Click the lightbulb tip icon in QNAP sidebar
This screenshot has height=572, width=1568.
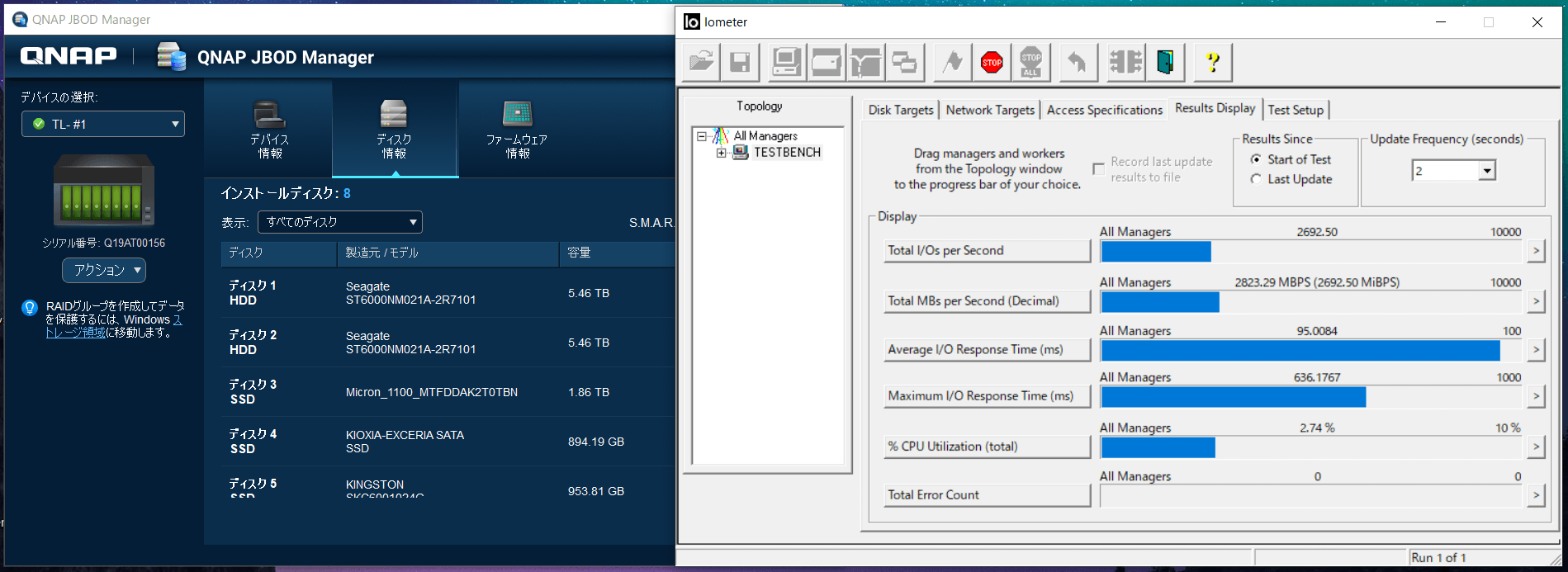[x=30, y=308]
